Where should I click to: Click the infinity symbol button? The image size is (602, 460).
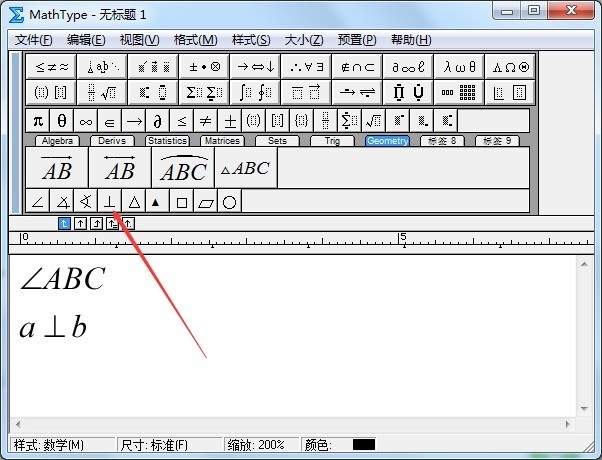(85, 121)
